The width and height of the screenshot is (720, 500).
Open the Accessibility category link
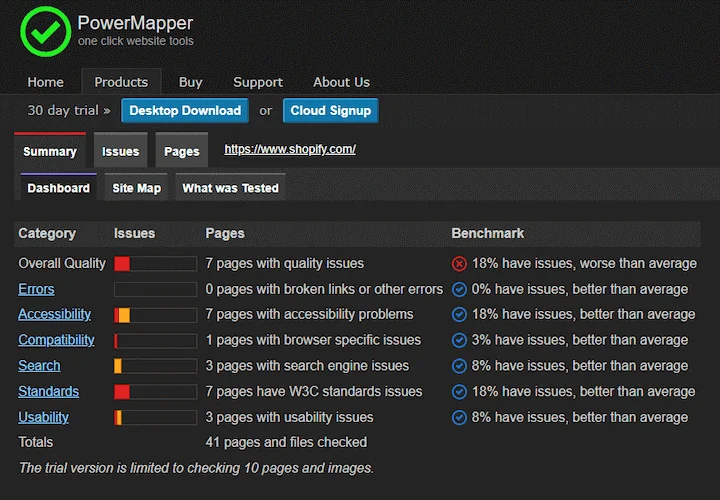point(55,315)
